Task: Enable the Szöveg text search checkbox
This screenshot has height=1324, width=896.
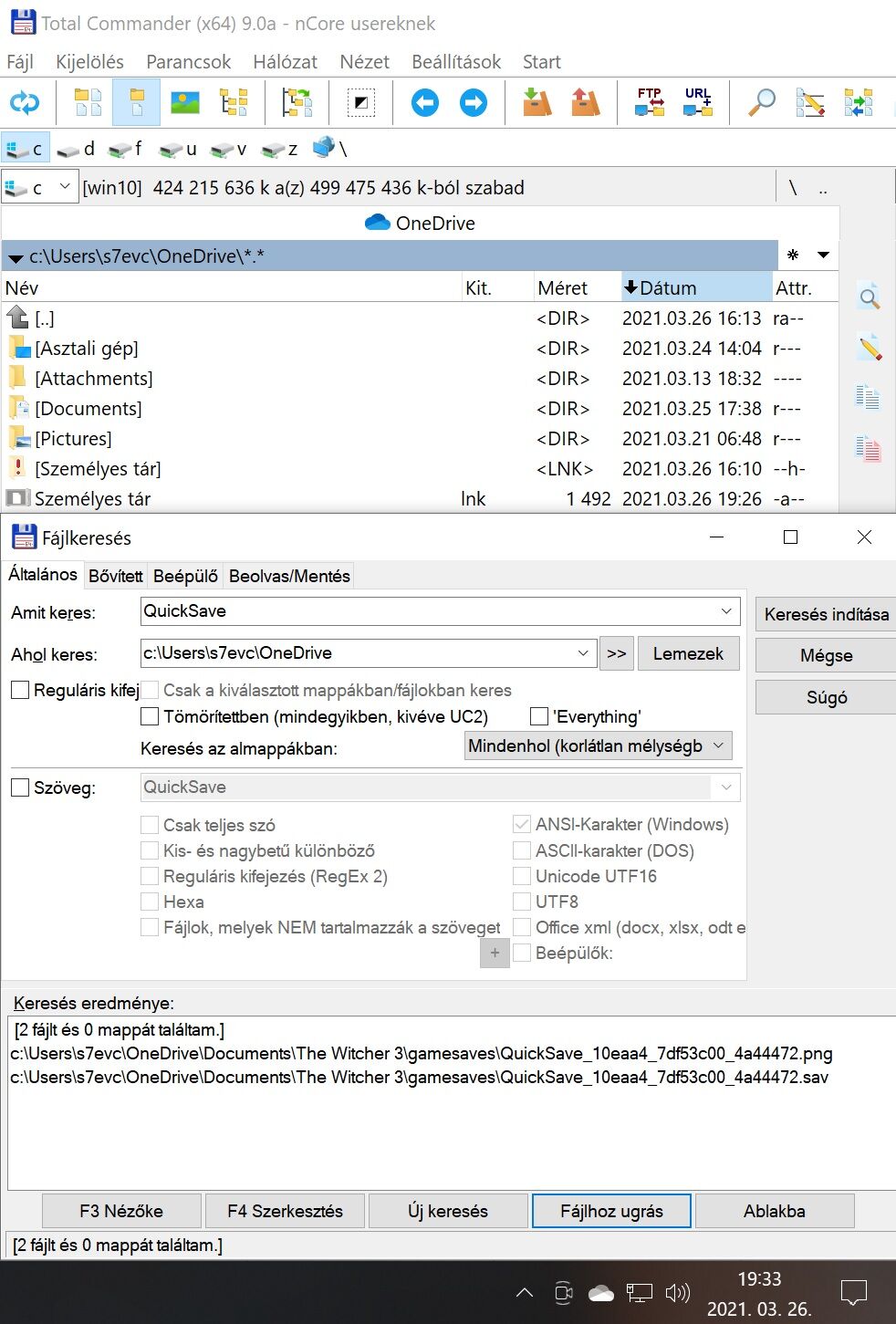Action: click(x=20, y=787)
